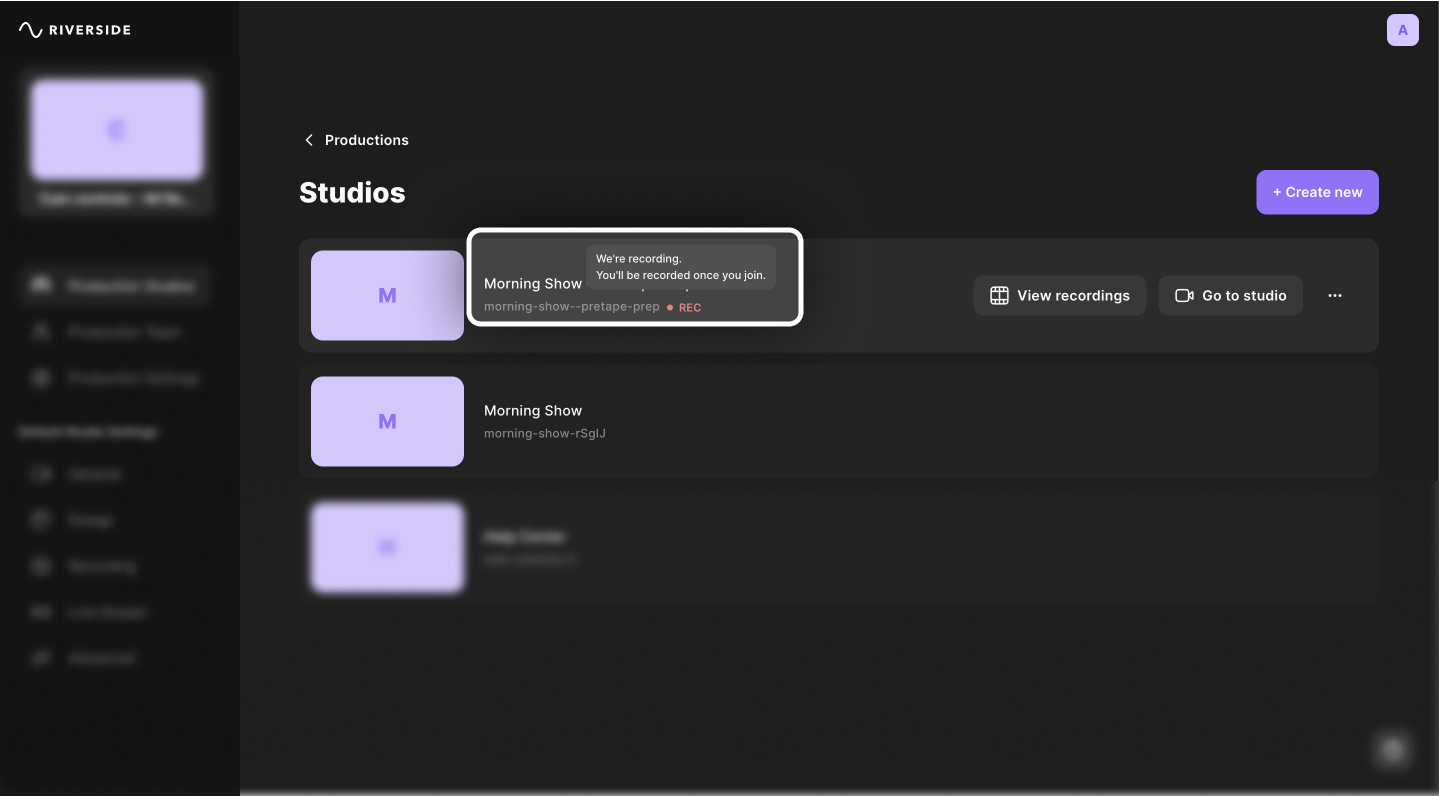Open General studio settings in sidebar

point(94,474)
